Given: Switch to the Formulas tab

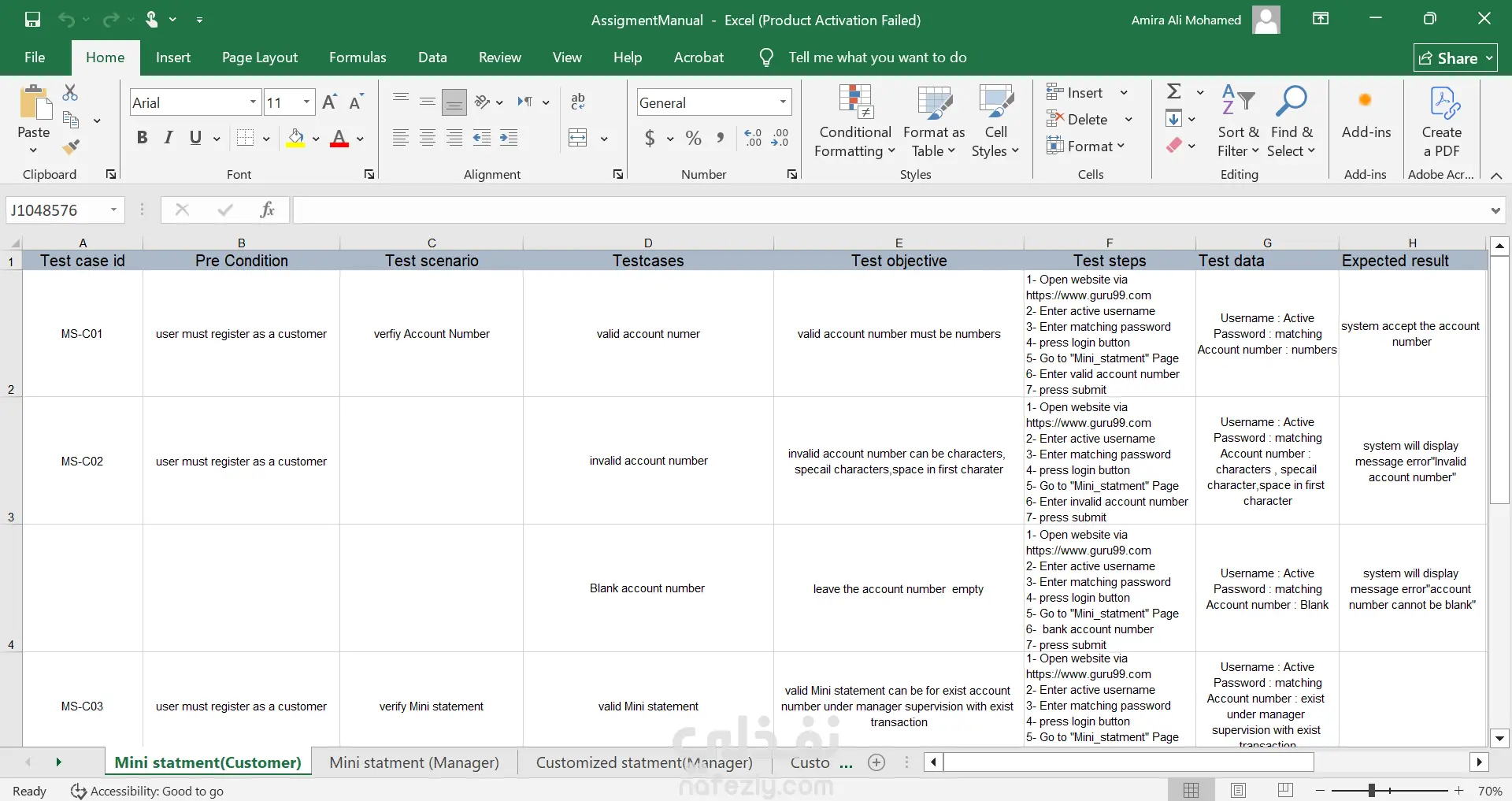Looking at the screenshot, I should click(x=358, y=57).
